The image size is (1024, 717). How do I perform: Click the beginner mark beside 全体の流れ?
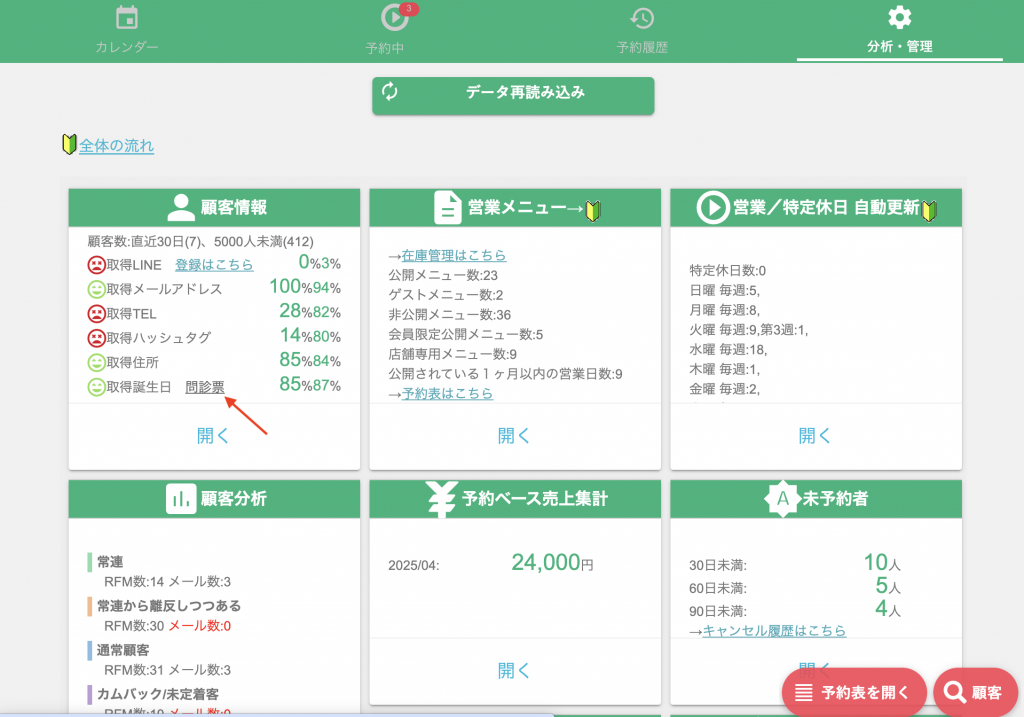tap(69, 146)
